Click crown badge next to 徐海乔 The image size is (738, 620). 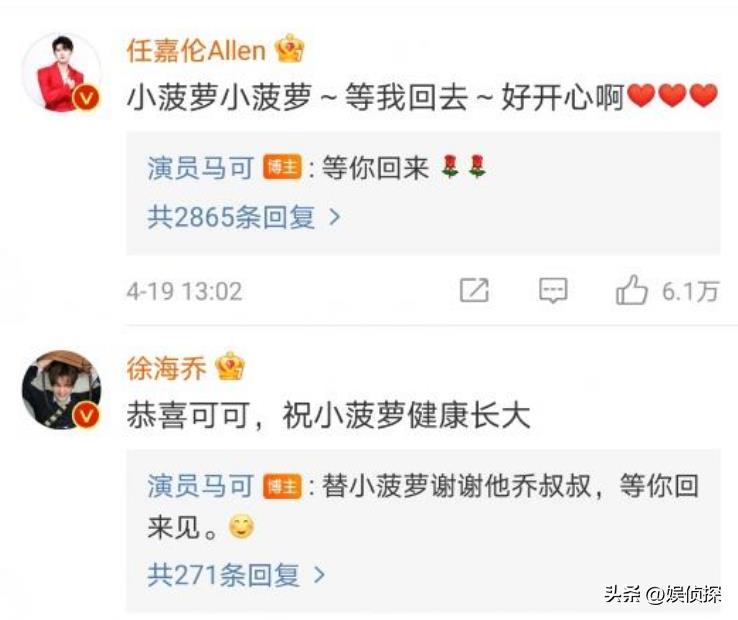tap(230, 366)
